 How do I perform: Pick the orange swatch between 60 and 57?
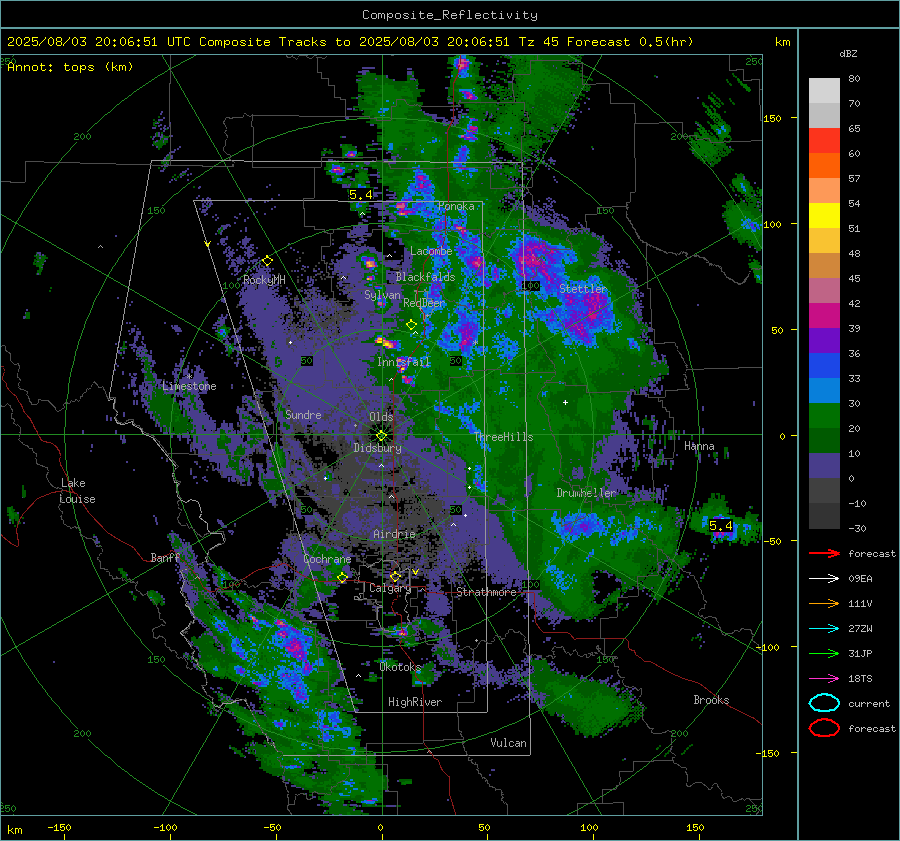coord(824,165)
